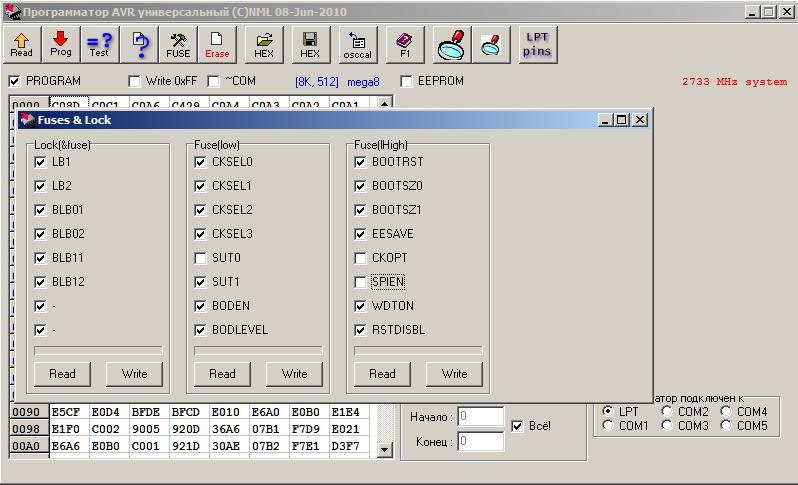This screenshot has height=485, width=798.
Task: Save HEX file with floppy icon
Action: point(310,44)
